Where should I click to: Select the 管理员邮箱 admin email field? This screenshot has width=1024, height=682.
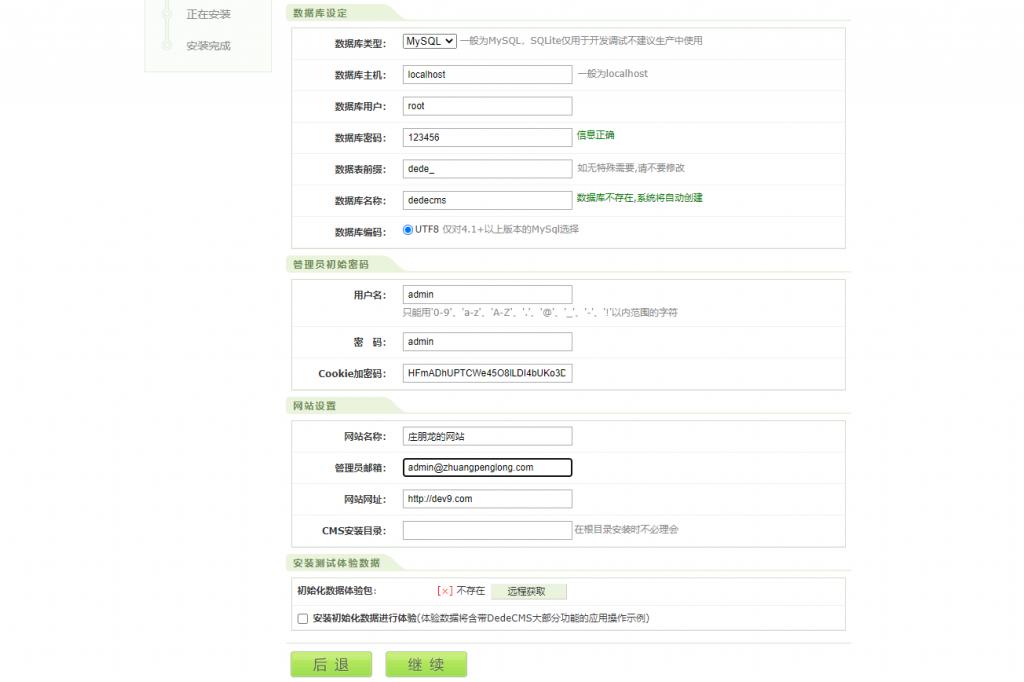(487, 467)
